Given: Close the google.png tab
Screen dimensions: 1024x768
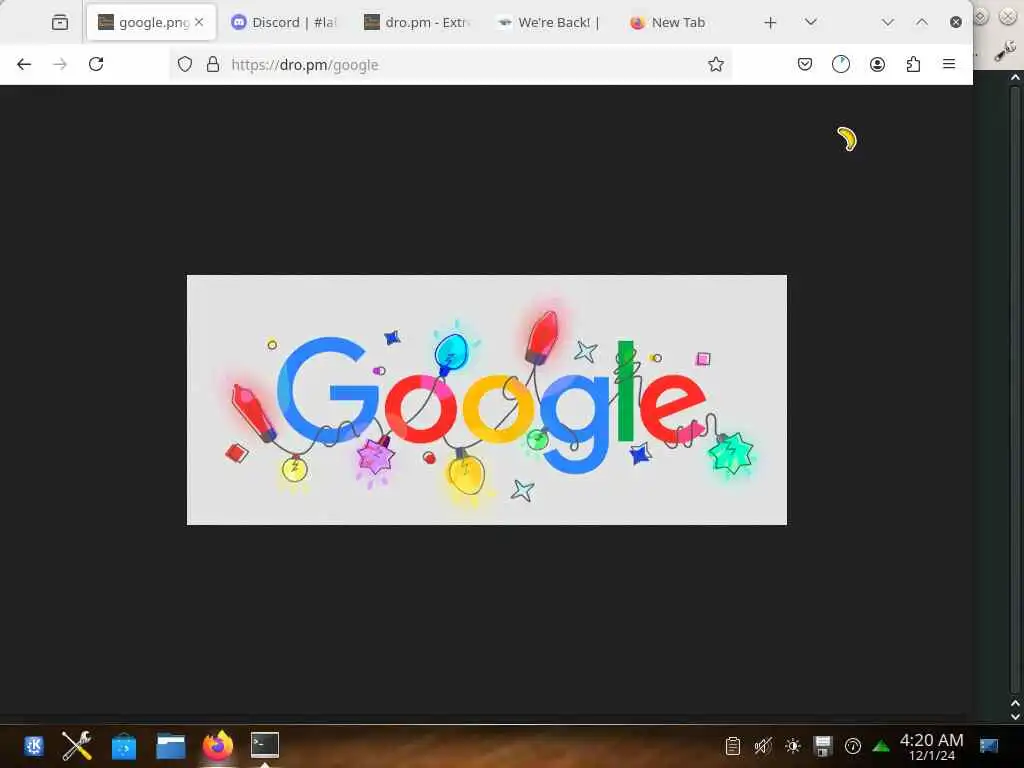Looking at the screenshot, I should (199, 22).
